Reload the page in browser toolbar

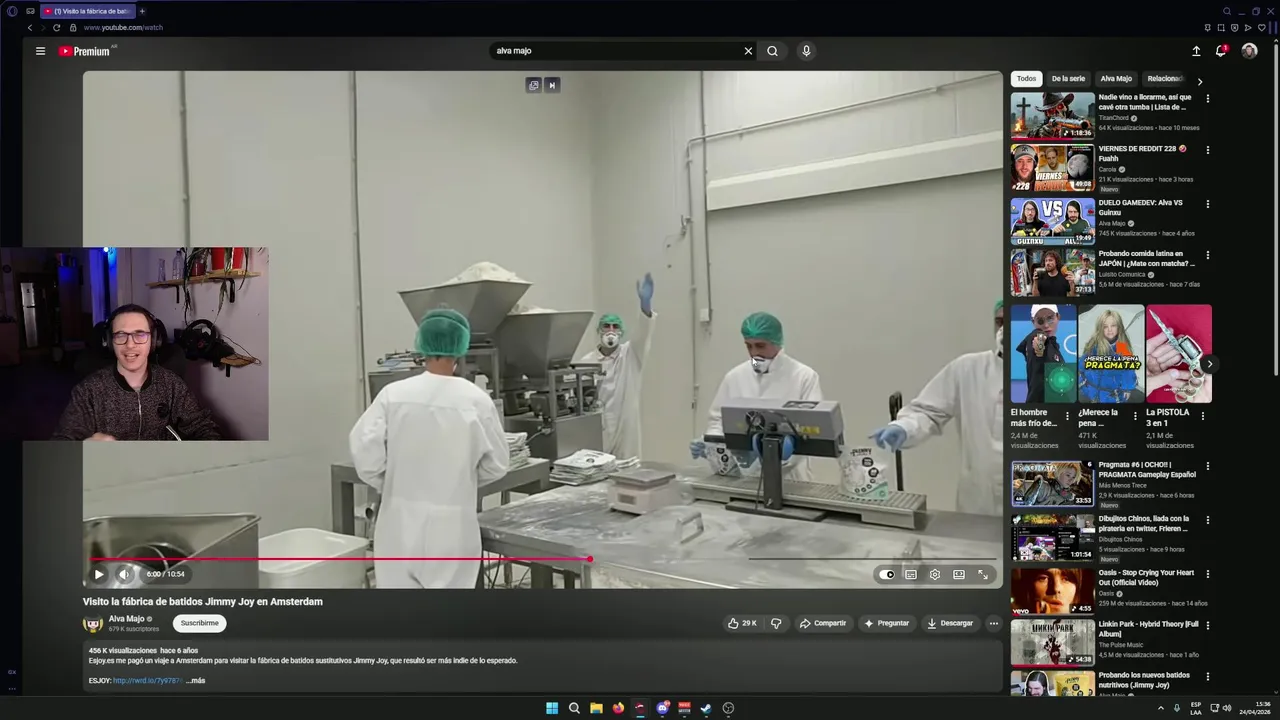point(56,28)
